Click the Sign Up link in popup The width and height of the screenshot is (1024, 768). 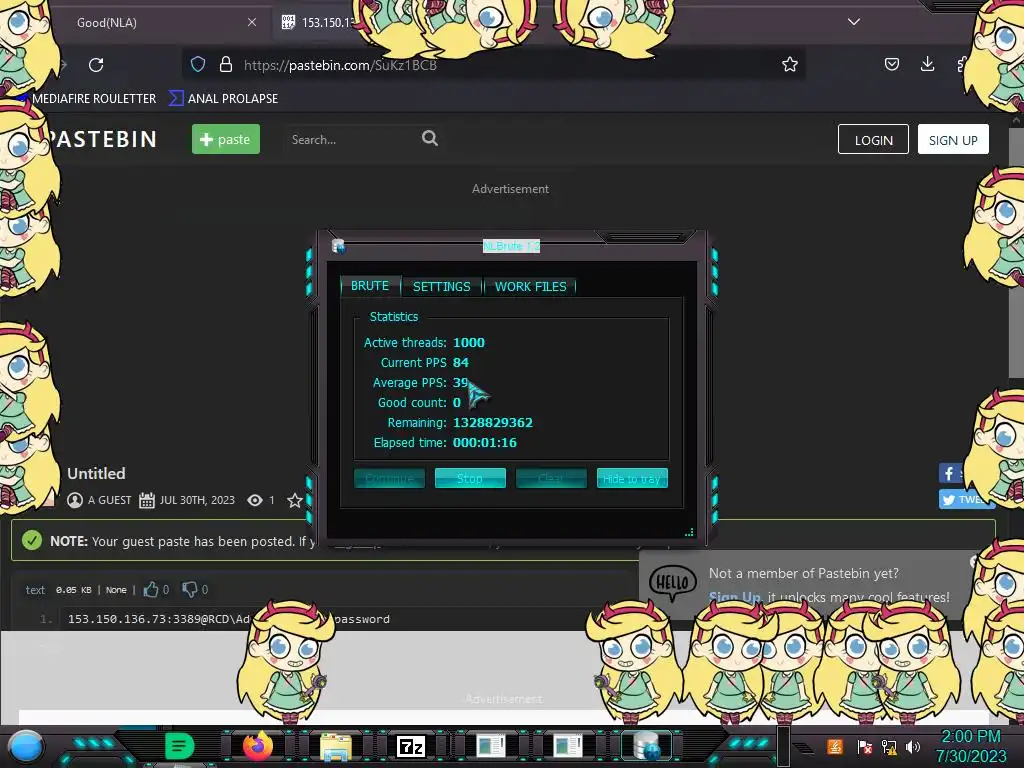point(735,598)
